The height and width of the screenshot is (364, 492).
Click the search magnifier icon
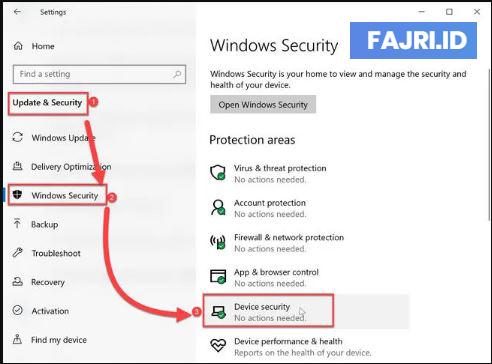point(177,74)
